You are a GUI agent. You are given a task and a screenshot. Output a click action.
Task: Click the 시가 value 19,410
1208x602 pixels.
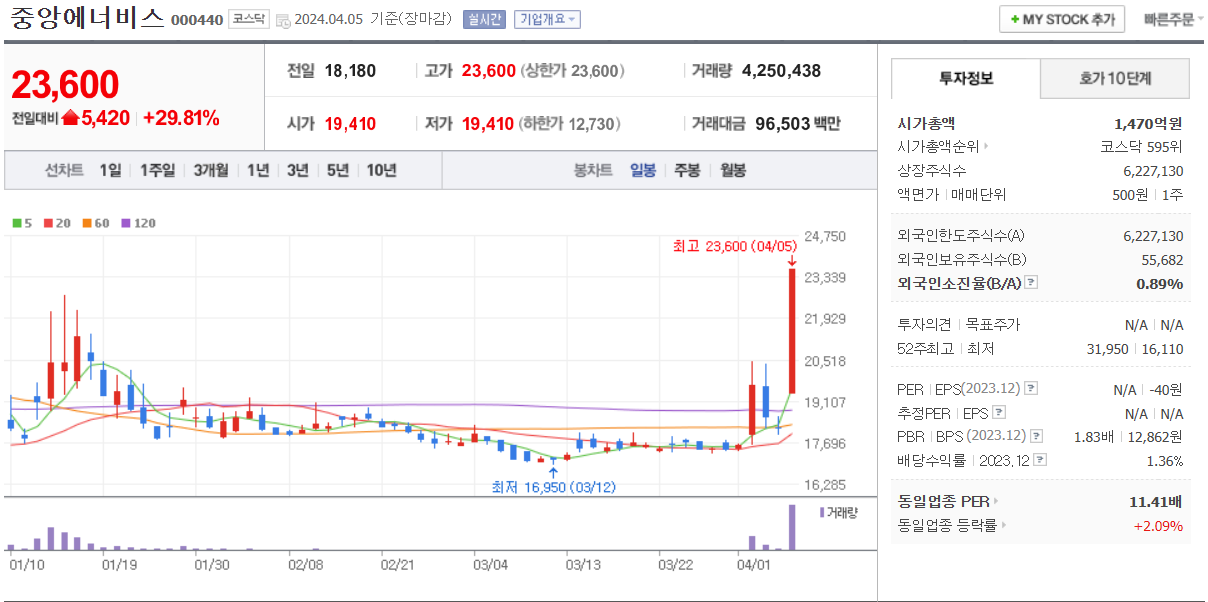pyautogui.click(x=350, y=124)
